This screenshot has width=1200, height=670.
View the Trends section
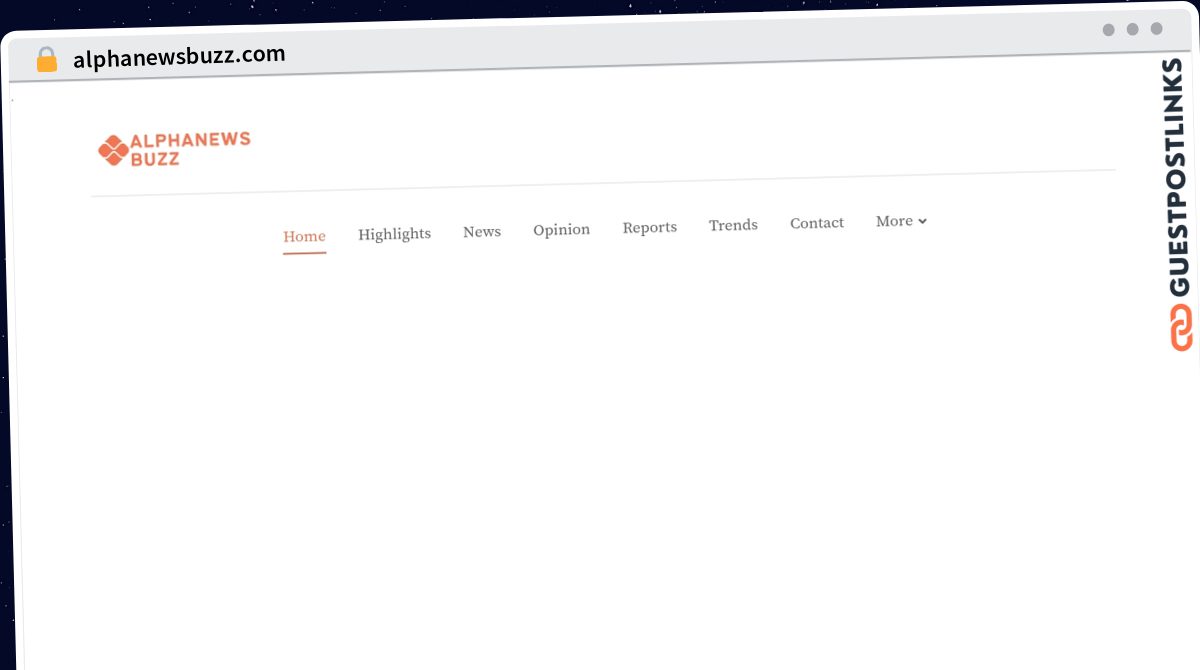coord(733,225)
